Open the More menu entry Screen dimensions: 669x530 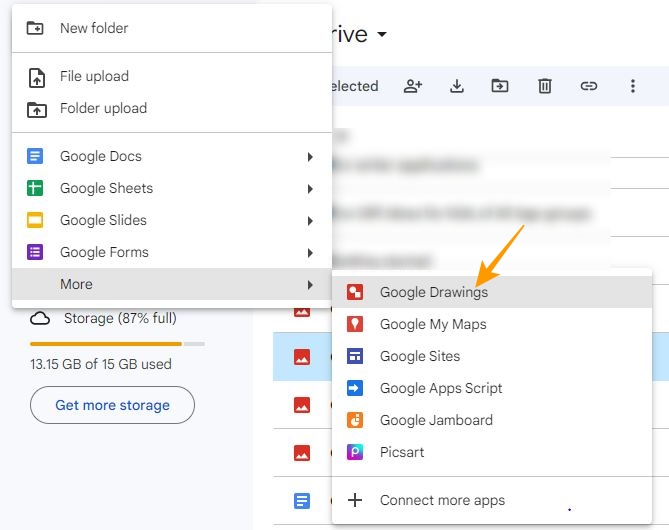point(172,284)
